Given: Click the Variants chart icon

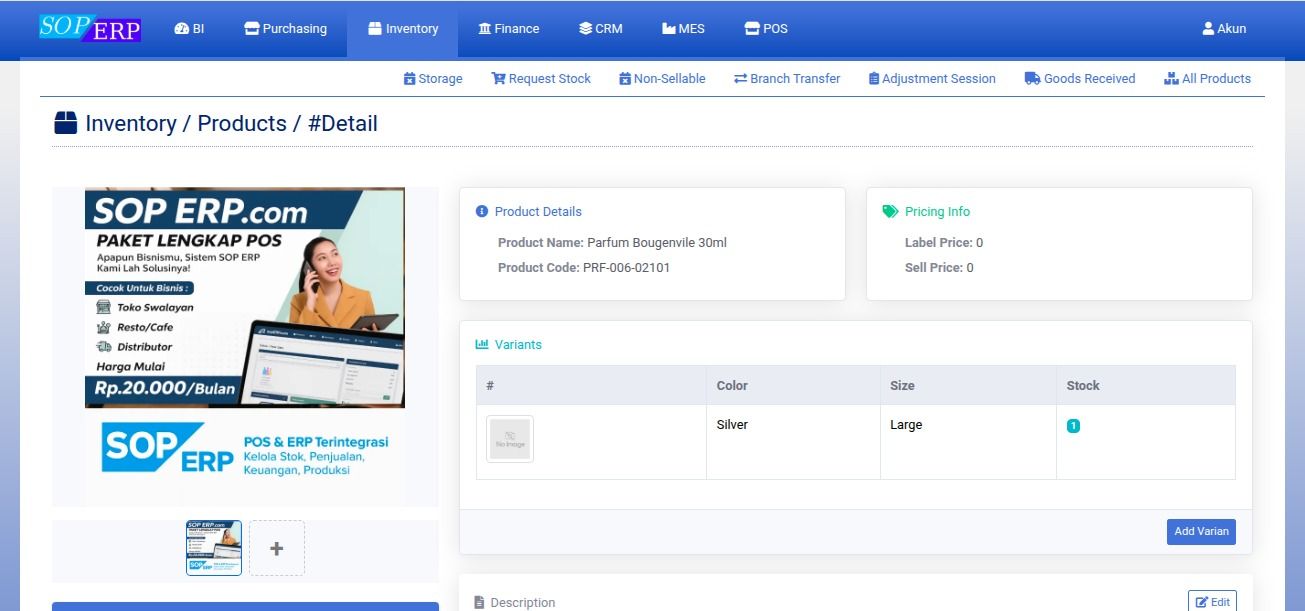Looking at the screenshot, I should pos(482,344).
